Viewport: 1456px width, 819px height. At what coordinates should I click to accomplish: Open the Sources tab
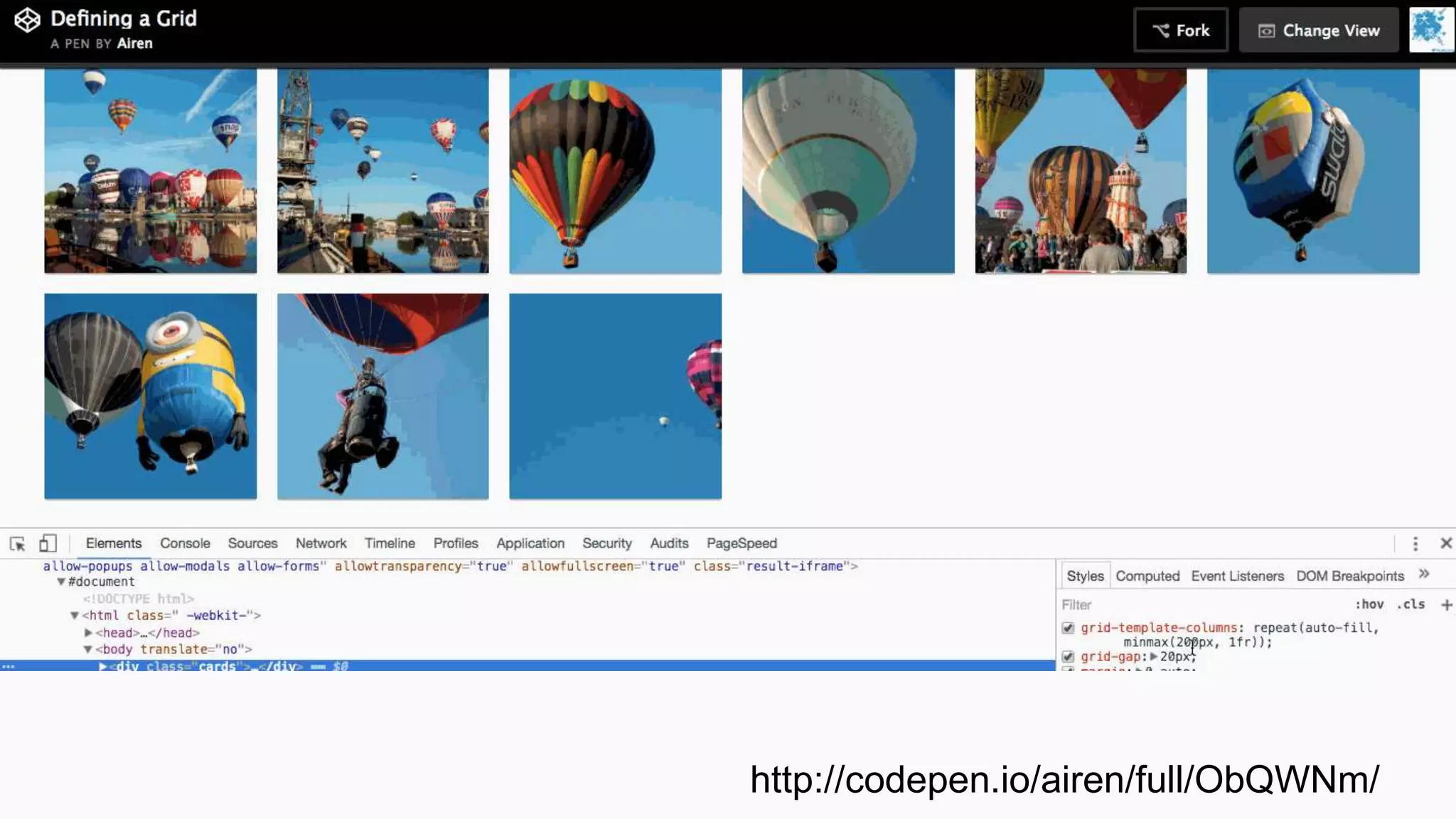tap(252, 543)
